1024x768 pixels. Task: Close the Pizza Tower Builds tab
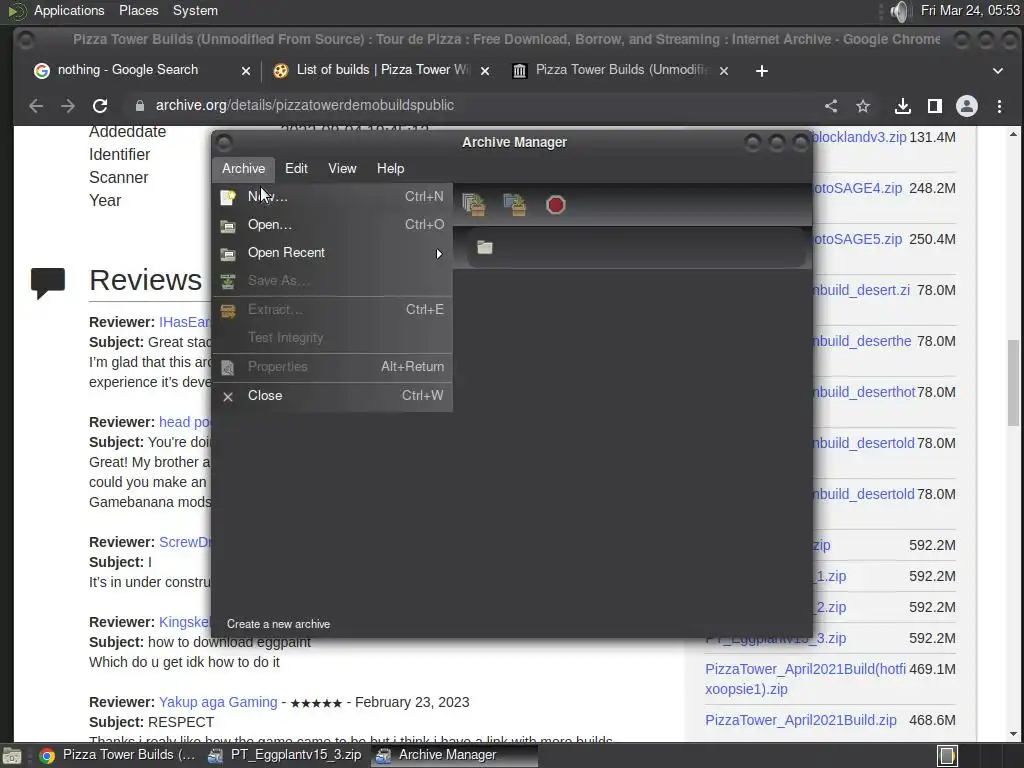point(724,71)
